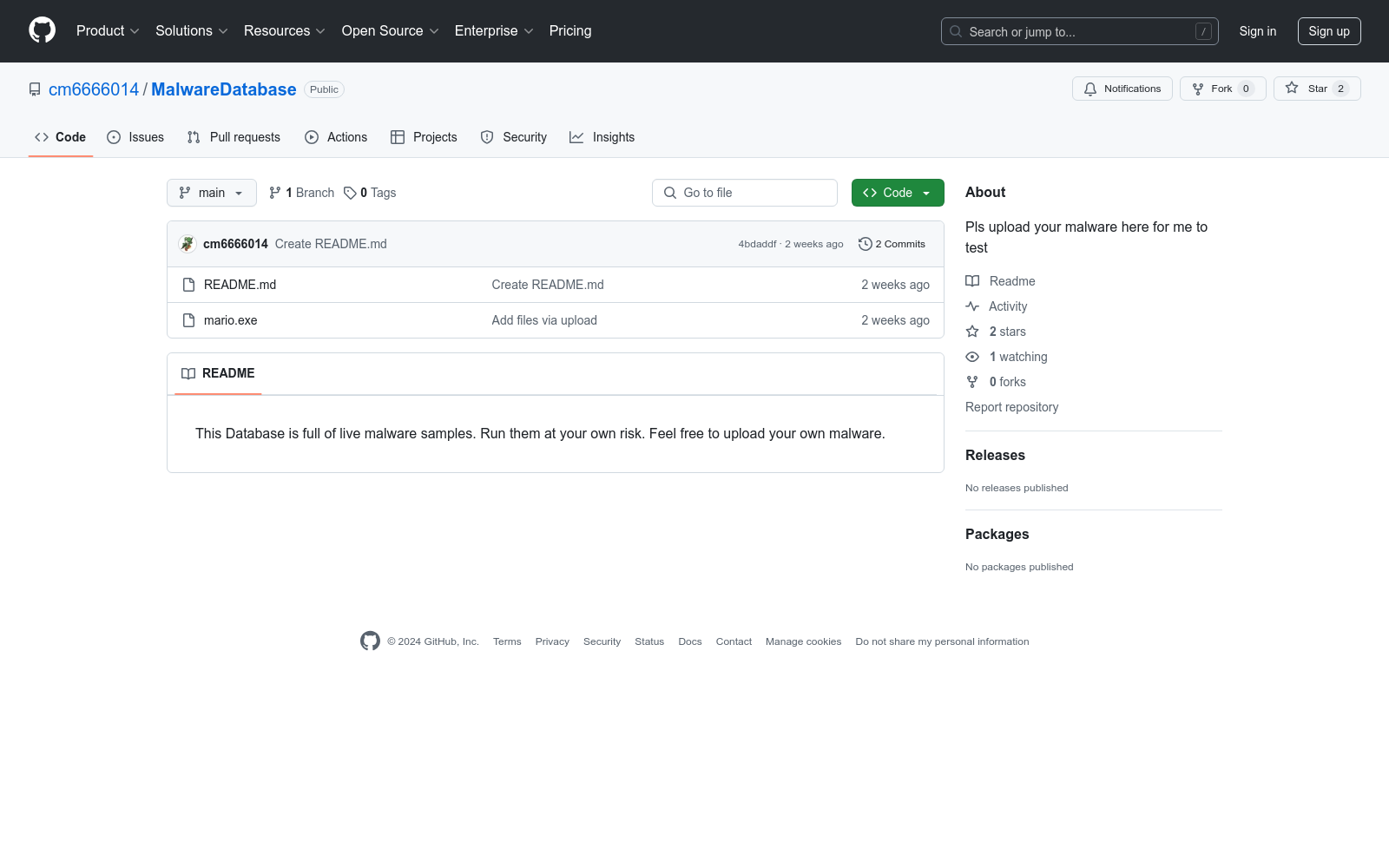
Task: Click the Search or jump to field
Action: 1080,31
